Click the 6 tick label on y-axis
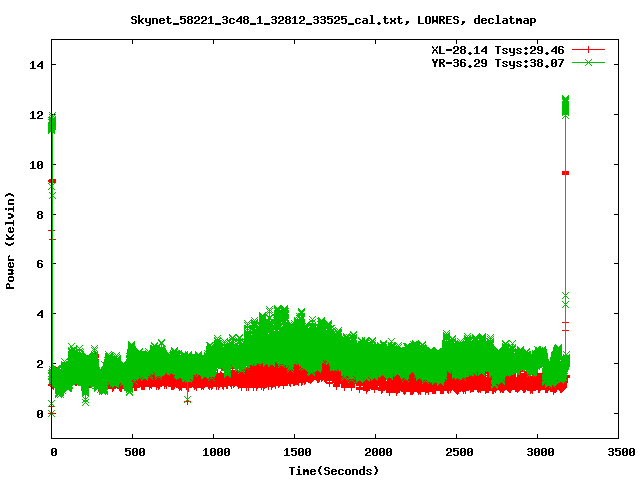The width and height of the screenshot is (640, 480). pyautogui.click(x=38, y=264)
